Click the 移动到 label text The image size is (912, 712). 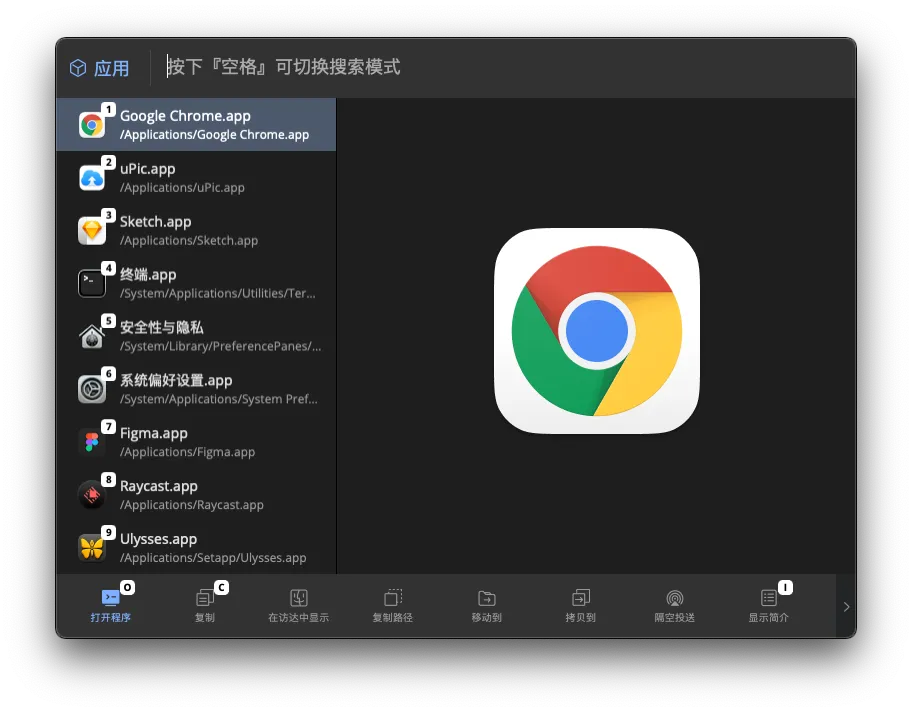click(x=487, y=618)
